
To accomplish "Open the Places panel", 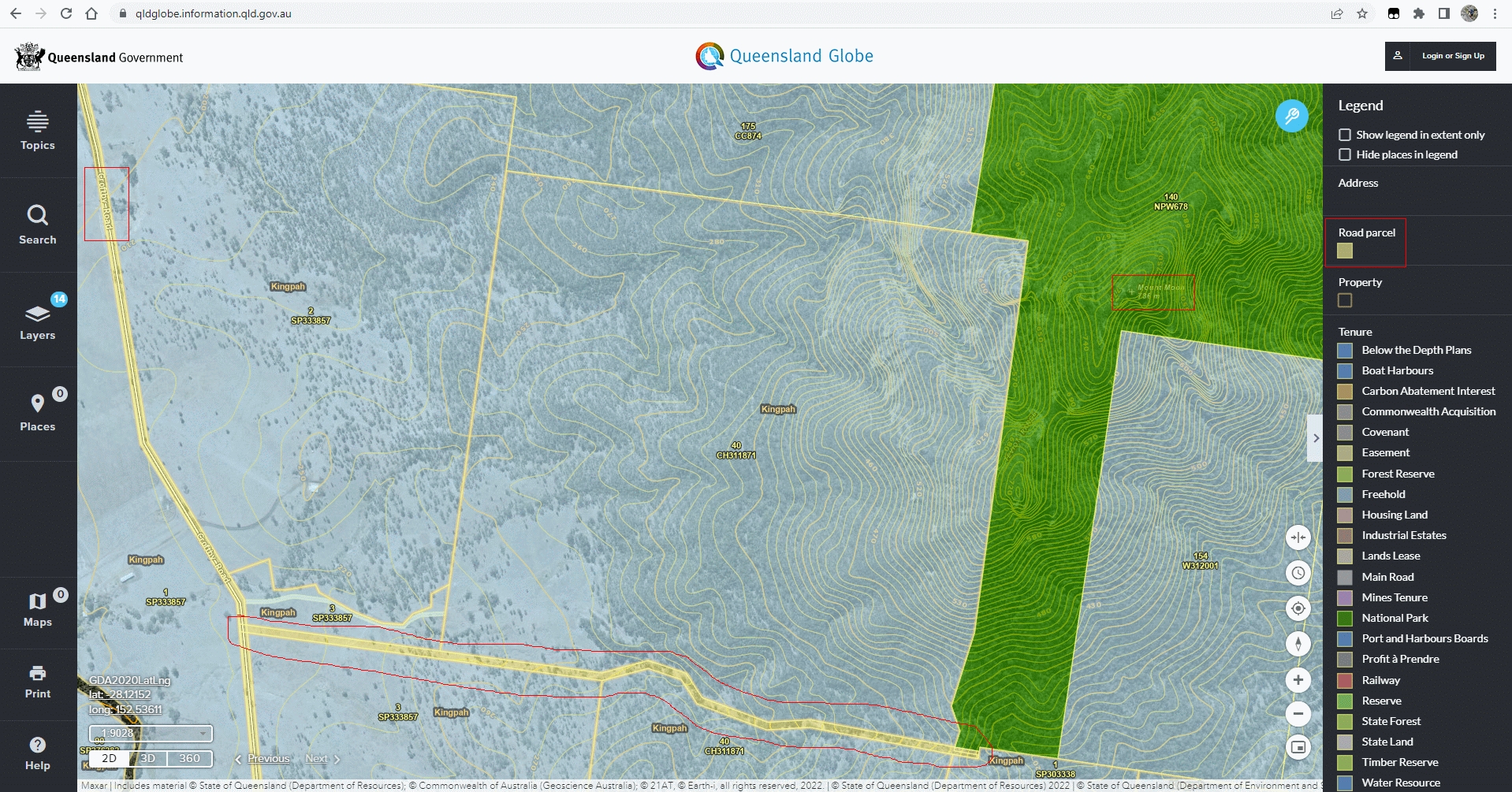I will (x=38, y=414).
